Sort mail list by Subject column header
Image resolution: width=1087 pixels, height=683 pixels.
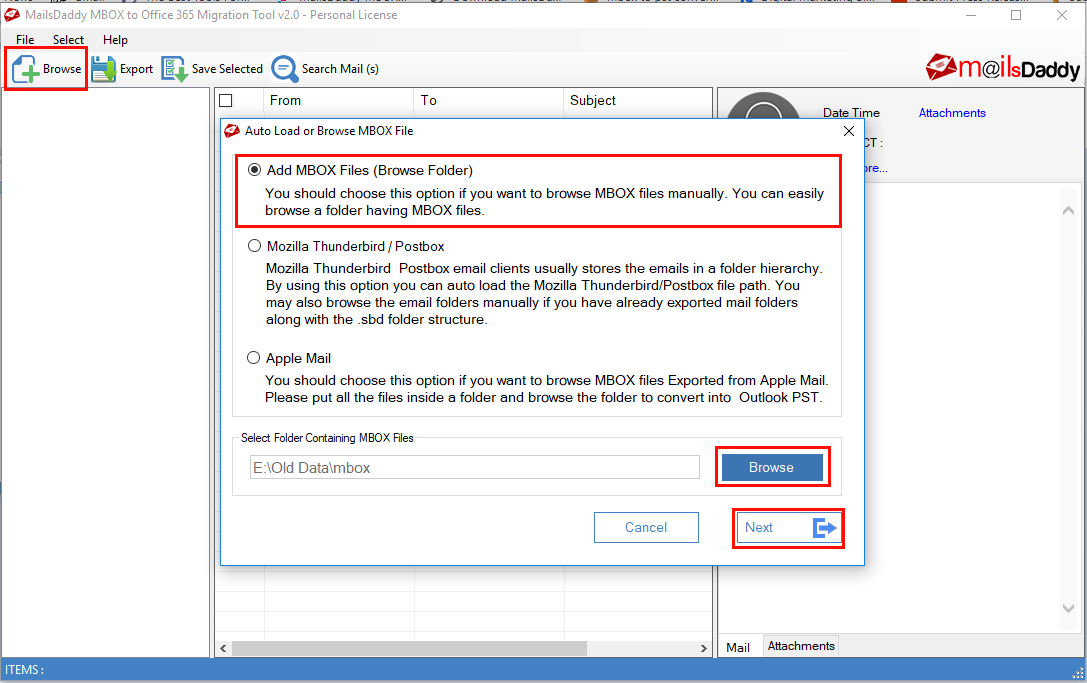coord(638,101)
